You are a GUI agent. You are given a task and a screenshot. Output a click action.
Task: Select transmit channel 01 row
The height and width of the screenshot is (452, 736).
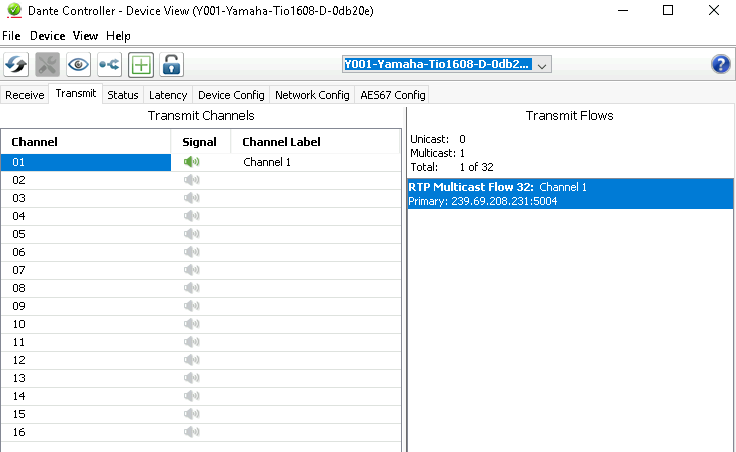click(201, 162)
